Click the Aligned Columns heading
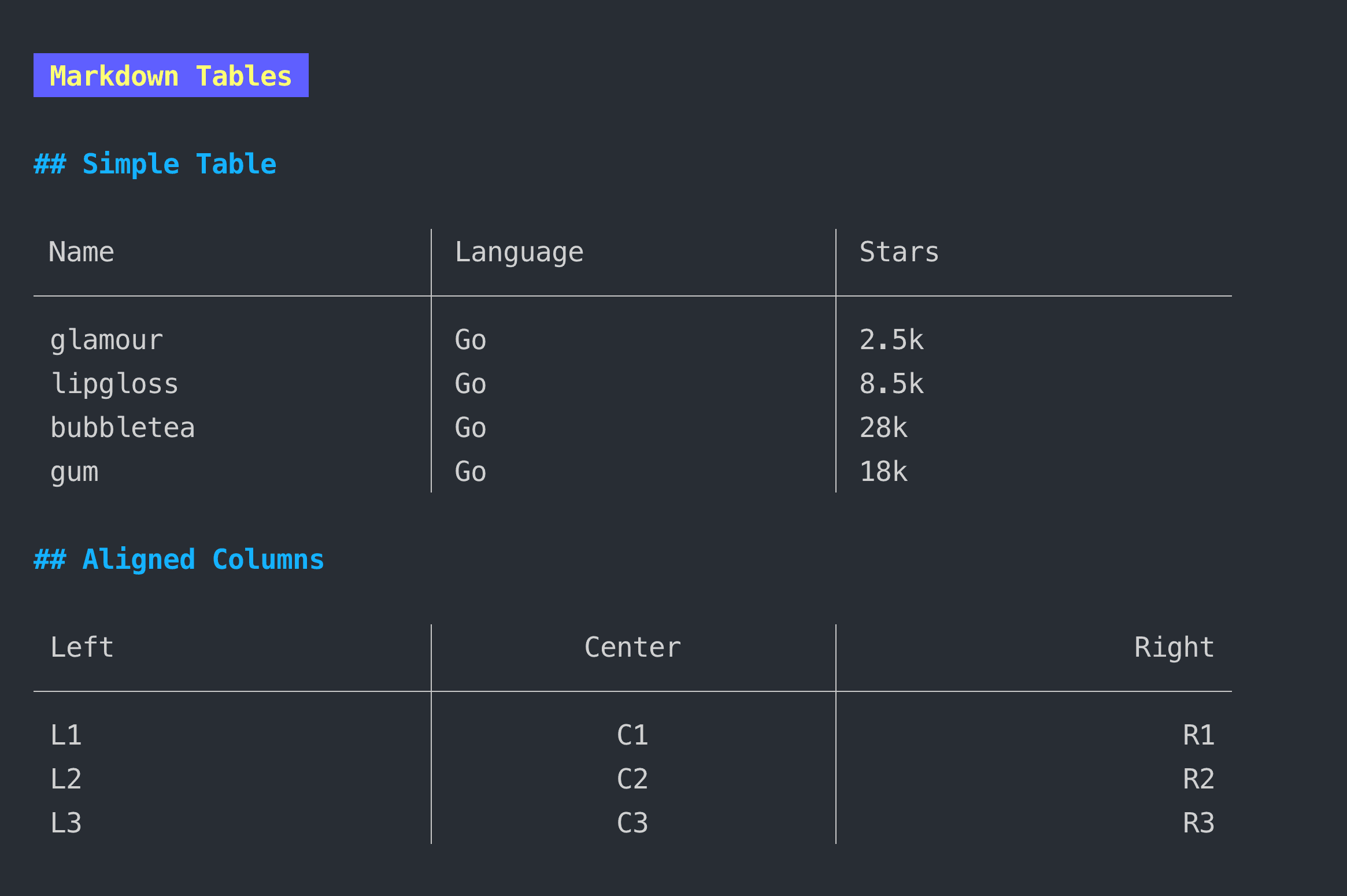Image resolution: width=1347 pixels, height=896 pixels. pos(179,560)
